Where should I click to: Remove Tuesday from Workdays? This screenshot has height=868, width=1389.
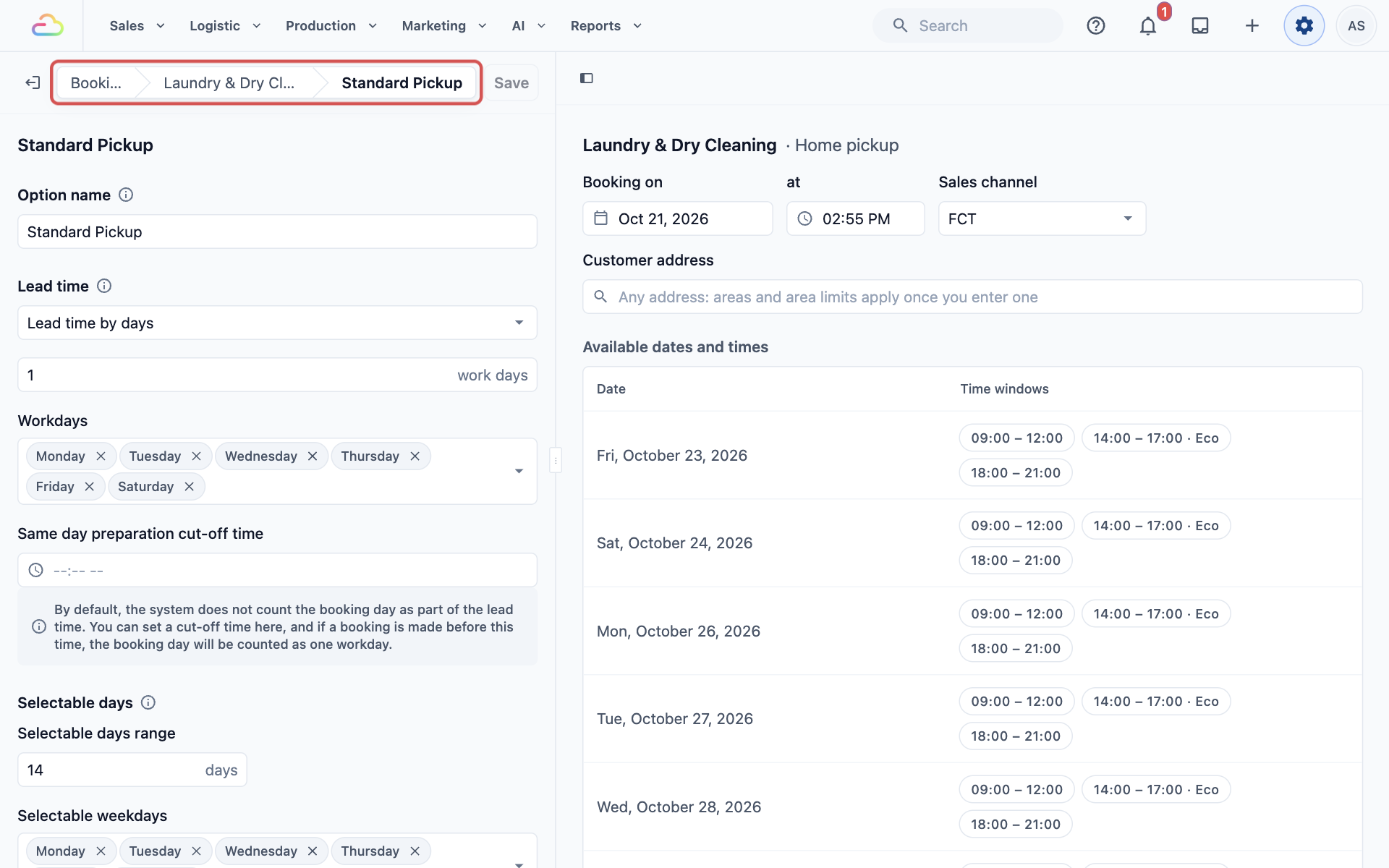pos(197,456)
